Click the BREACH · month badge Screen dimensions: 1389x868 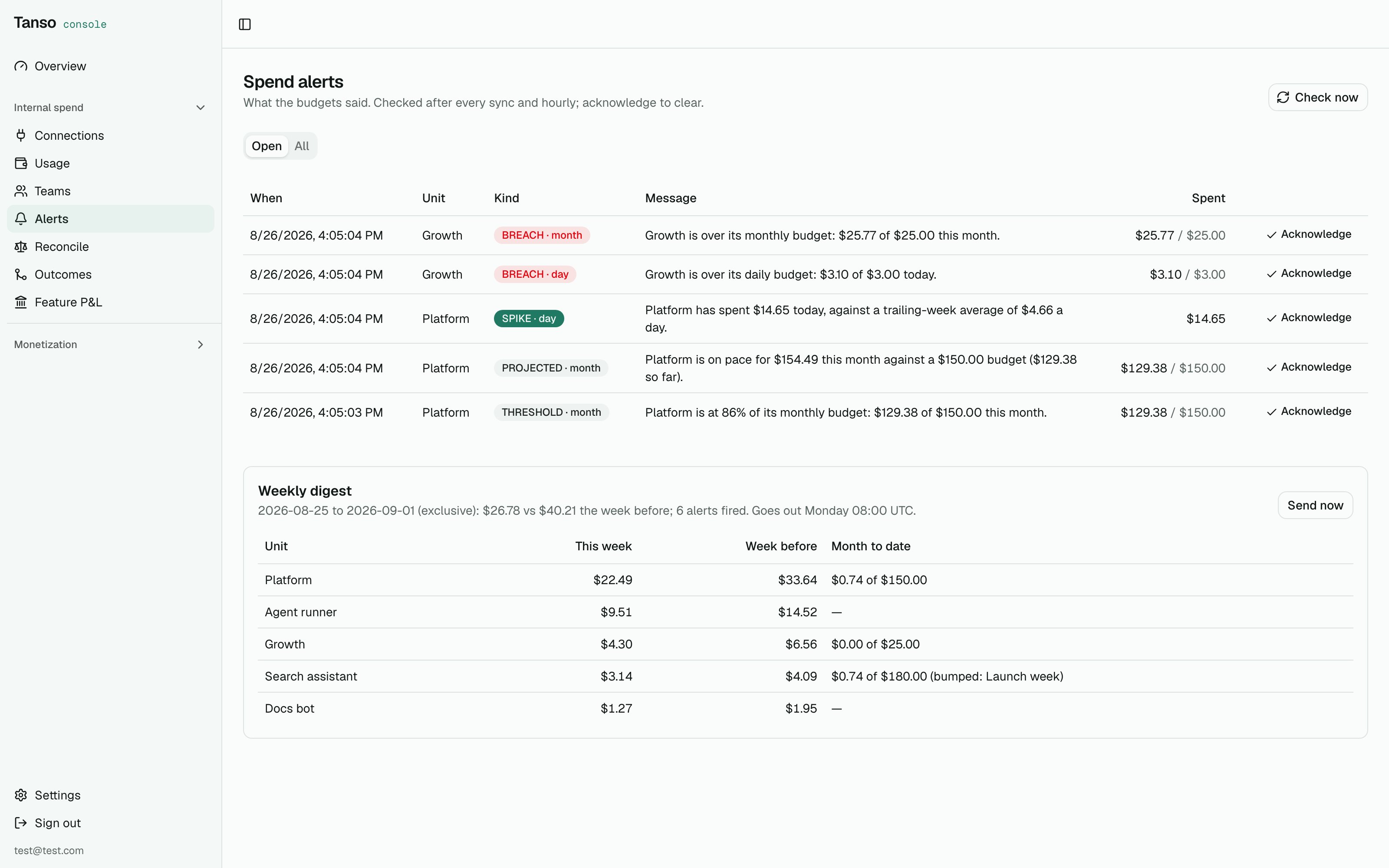pyautogui.click(x=542, y=235)
